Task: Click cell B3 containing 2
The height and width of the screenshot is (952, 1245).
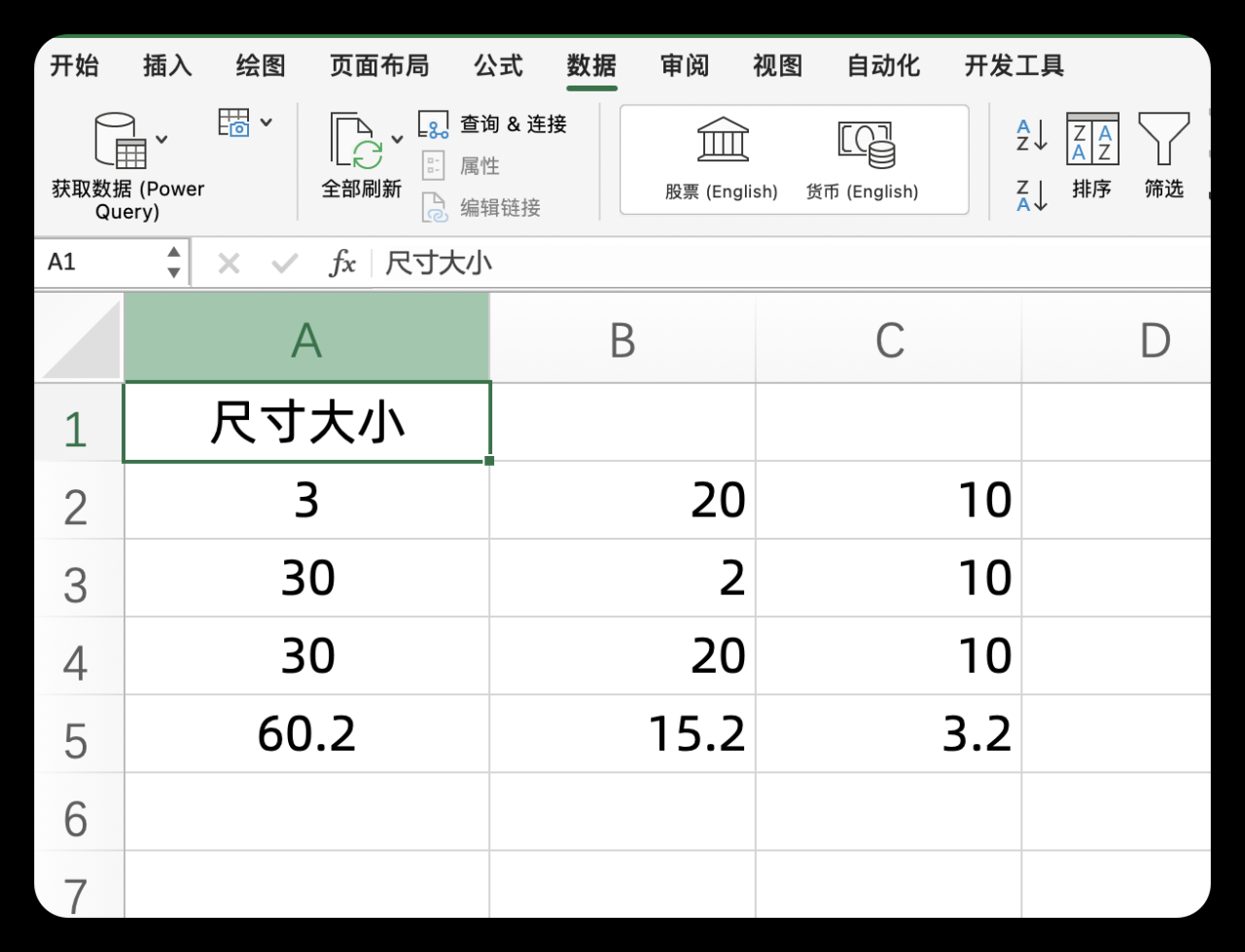Action: [x=622, y=579]
